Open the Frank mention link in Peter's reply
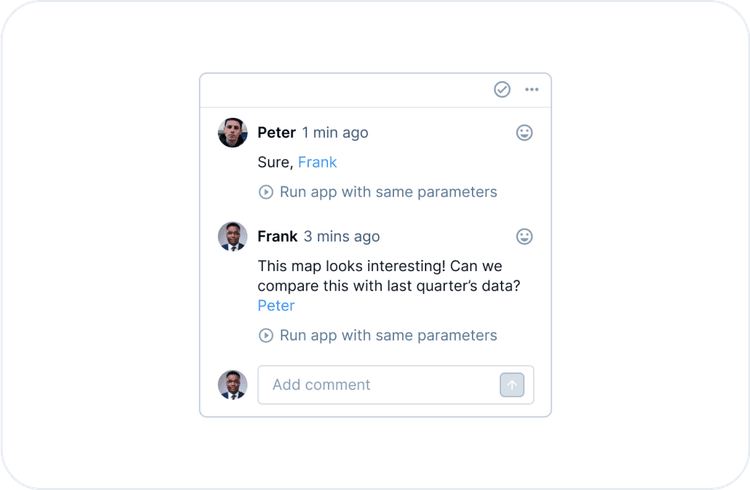Viewport: 750px width, 490px height. [x=317, y=162]
